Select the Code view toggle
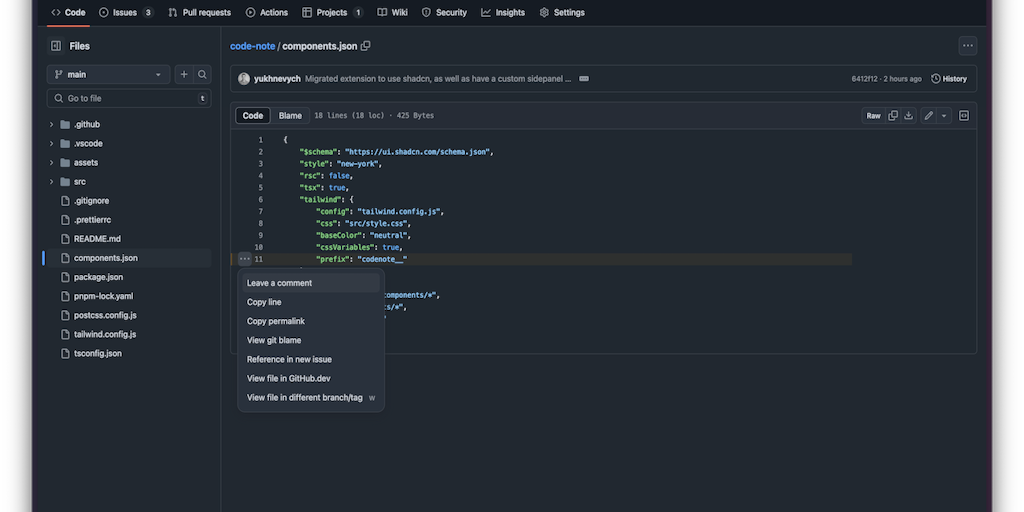The height and width of the screenshot is (512, 1024). 253,116
